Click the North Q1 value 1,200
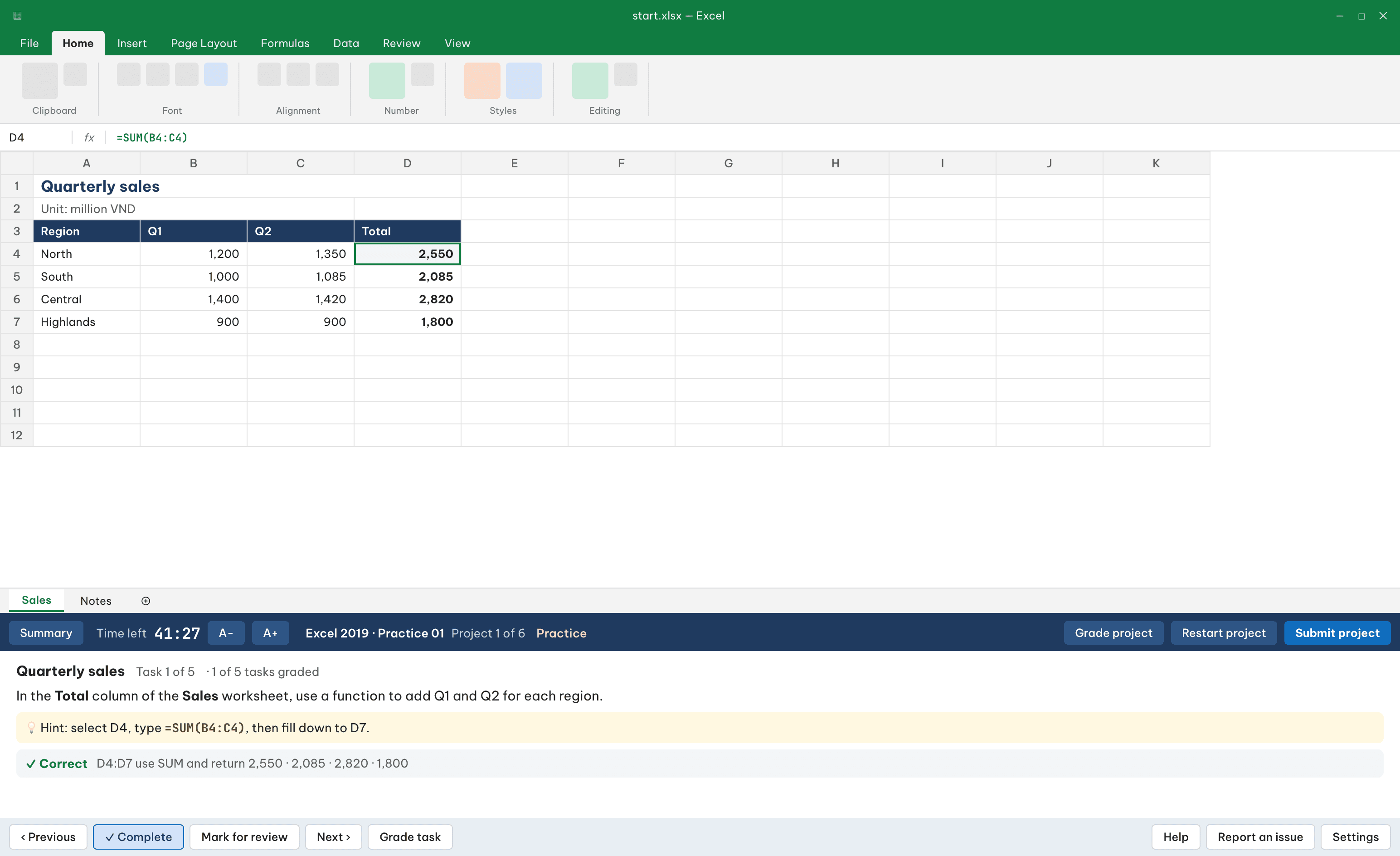The height and width of the screenshot is (856, 1400). point(194,253)
